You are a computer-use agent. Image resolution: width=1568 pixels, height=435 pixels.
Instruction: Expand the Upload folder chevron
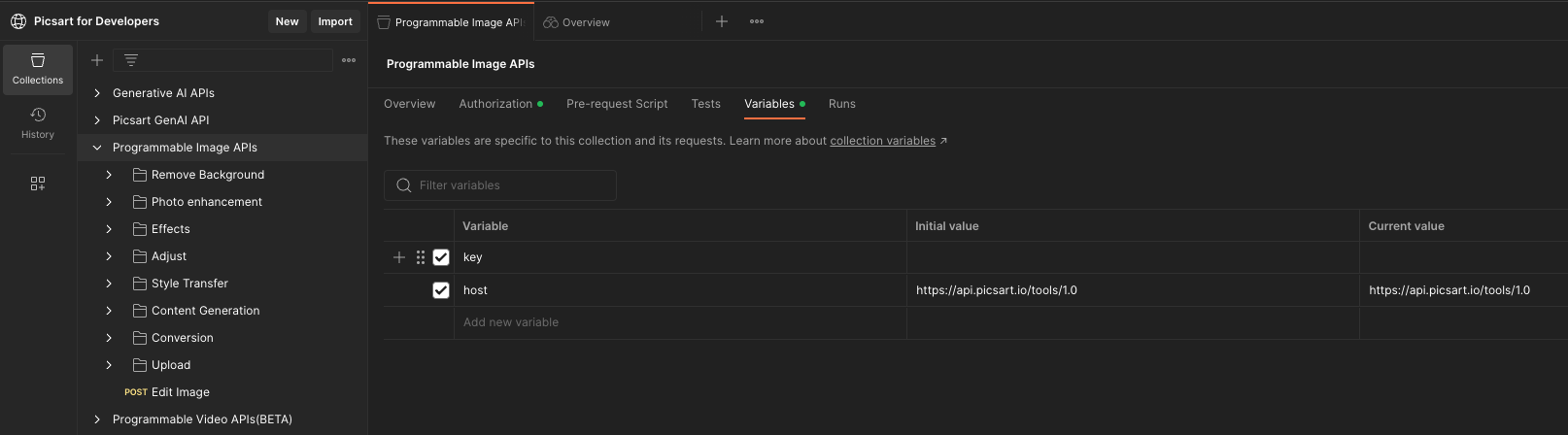pyautogui.click(x=109, y=365)
